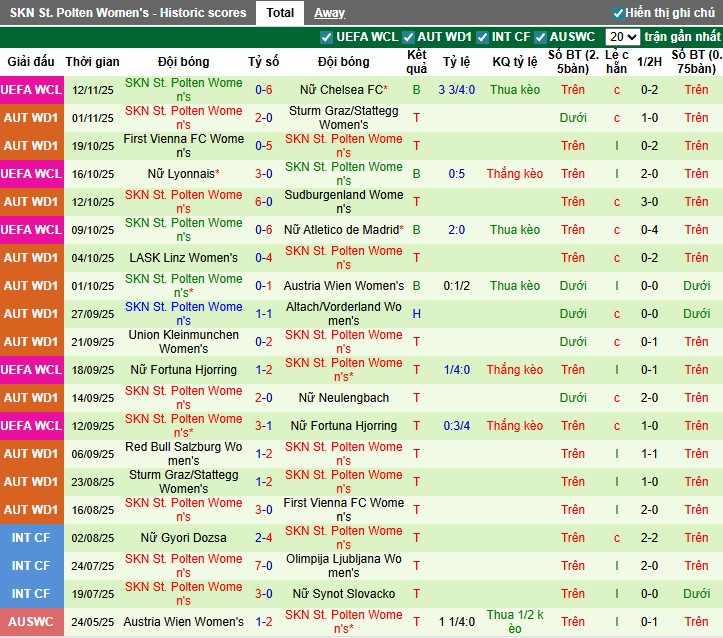
Task: Click the 3 3/4:0 odds value
Action: click(x=456, y=90)
